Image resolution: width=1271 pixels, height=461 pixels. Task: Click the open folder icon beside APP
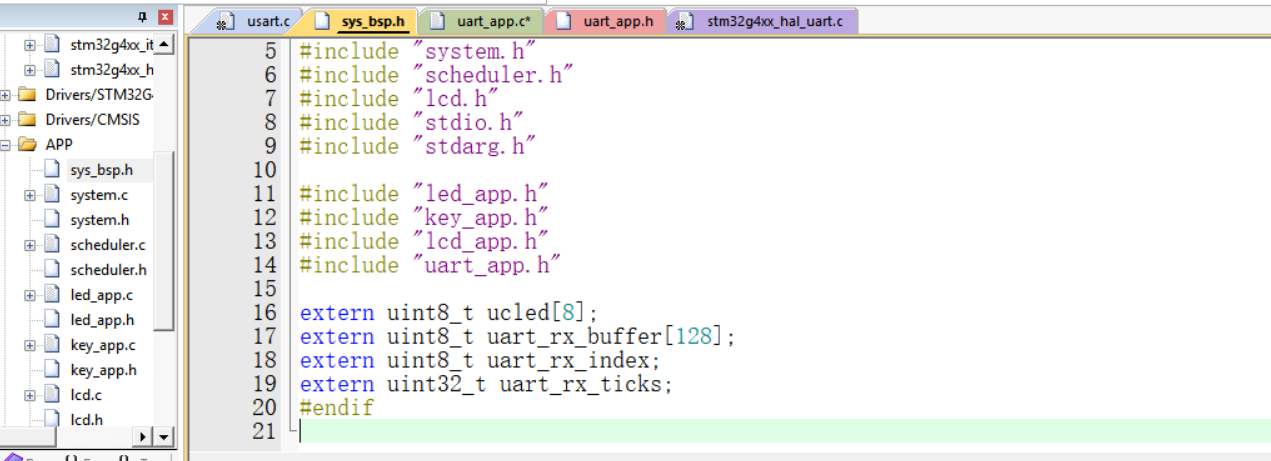pos(29,144)
